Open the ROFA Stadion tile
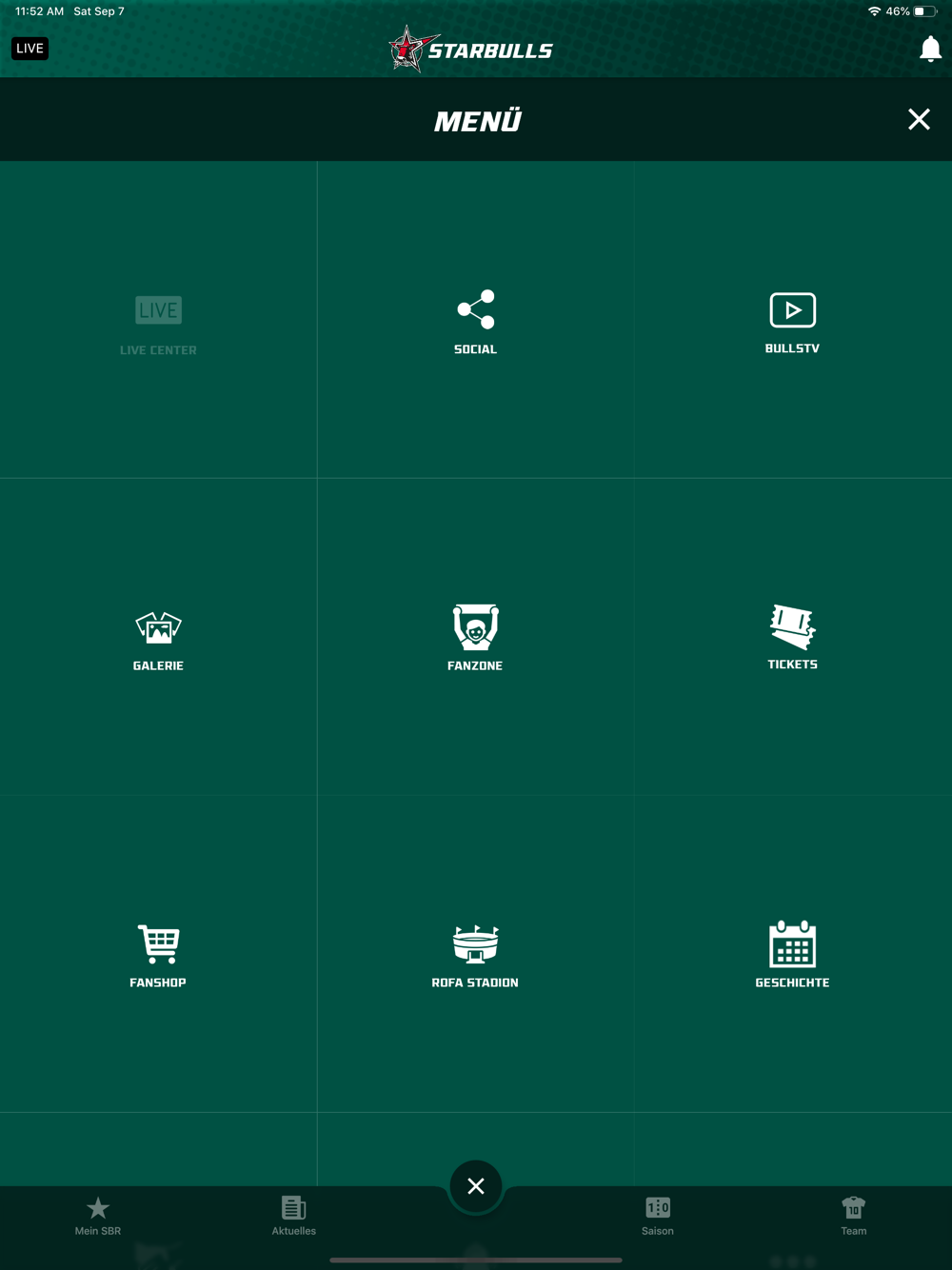The image size is (952, 1270). (475, 954)
